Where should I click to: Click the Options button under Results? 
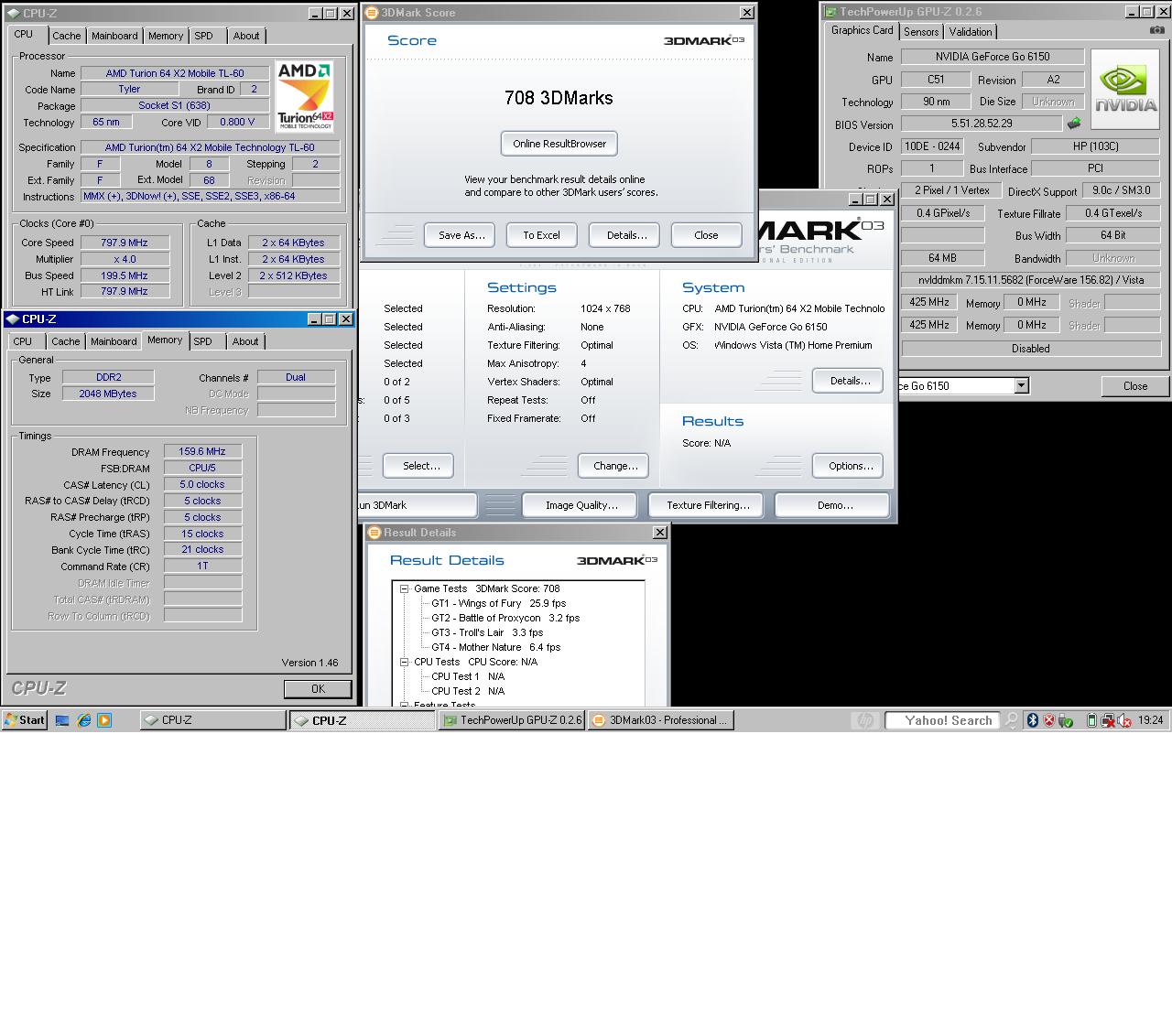[x=848, y=466]
